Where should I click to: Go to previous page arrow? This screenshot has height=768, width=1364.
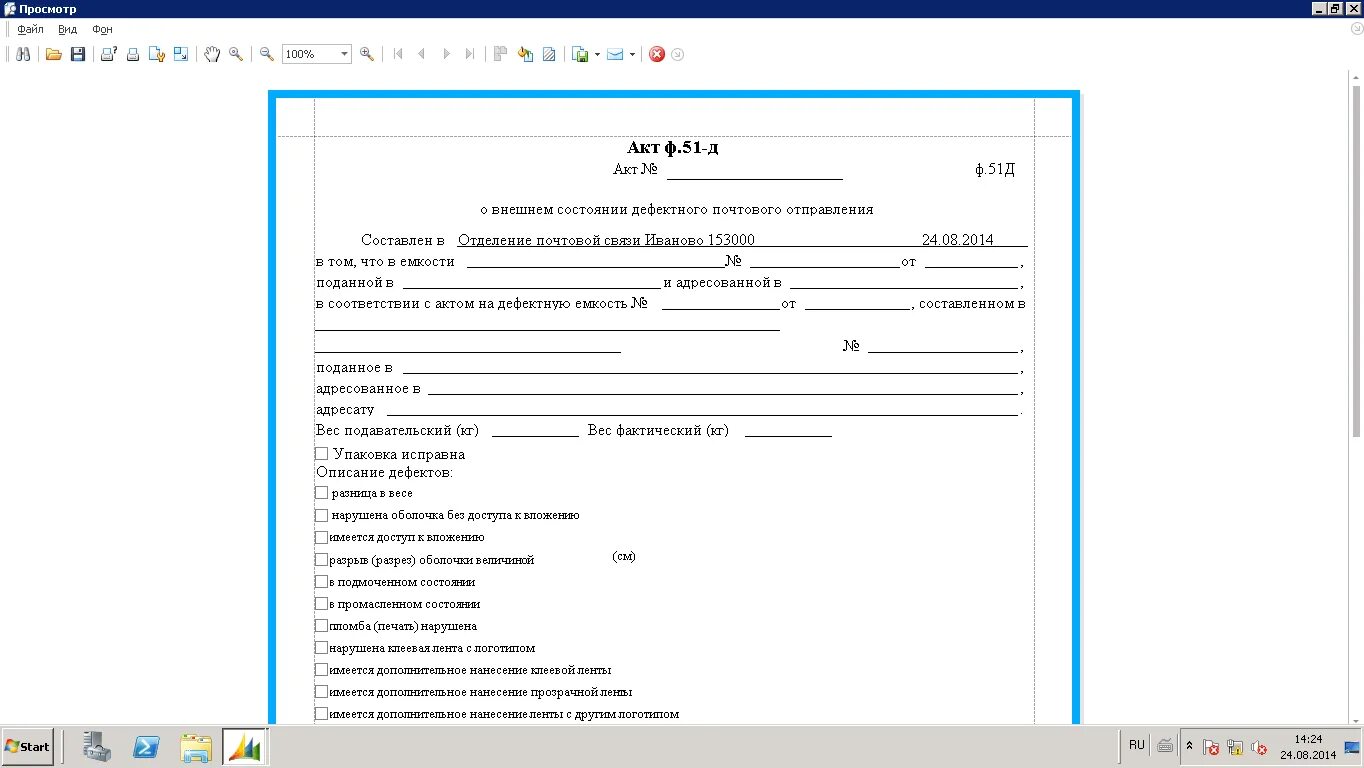click(x=421, y=54)
